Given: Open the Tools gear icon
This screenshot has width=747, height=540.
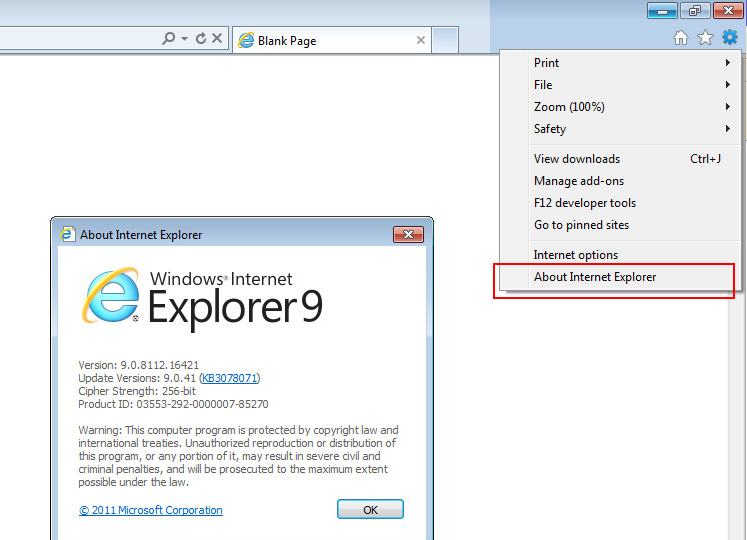Looking at the screenshot, I should click(x=730, y=37).
